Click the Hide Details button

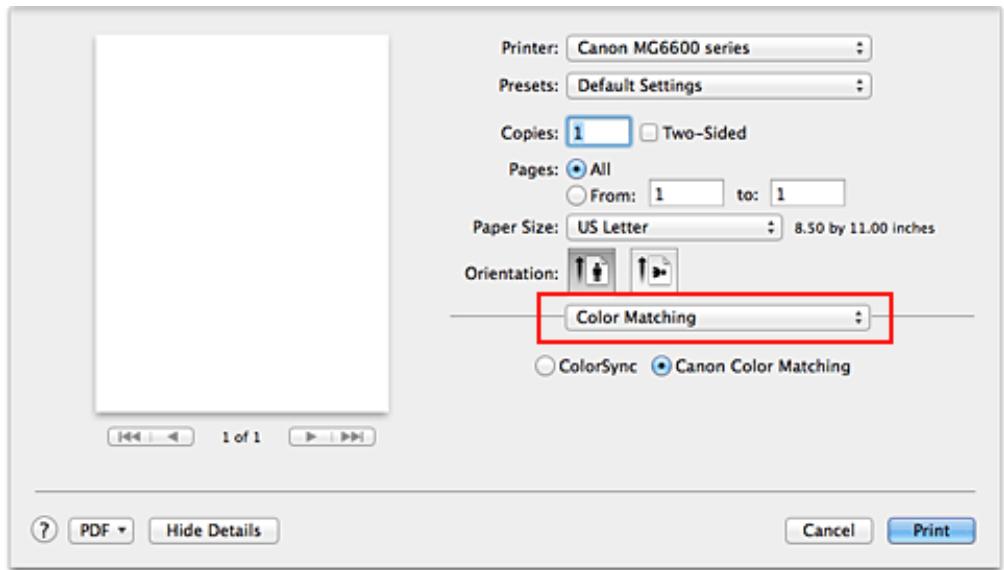click(214, 530)
